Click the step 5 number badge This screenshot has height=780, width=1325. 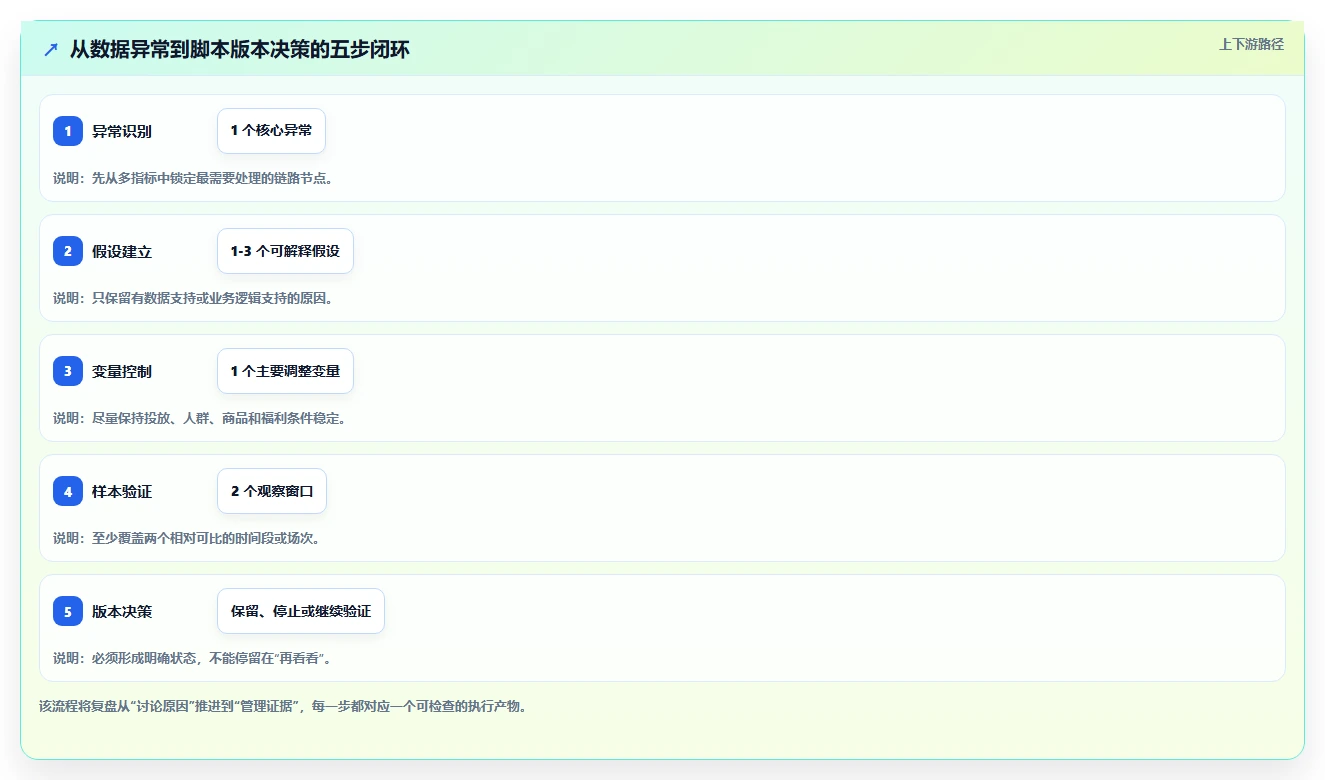(x=68, y=611)
